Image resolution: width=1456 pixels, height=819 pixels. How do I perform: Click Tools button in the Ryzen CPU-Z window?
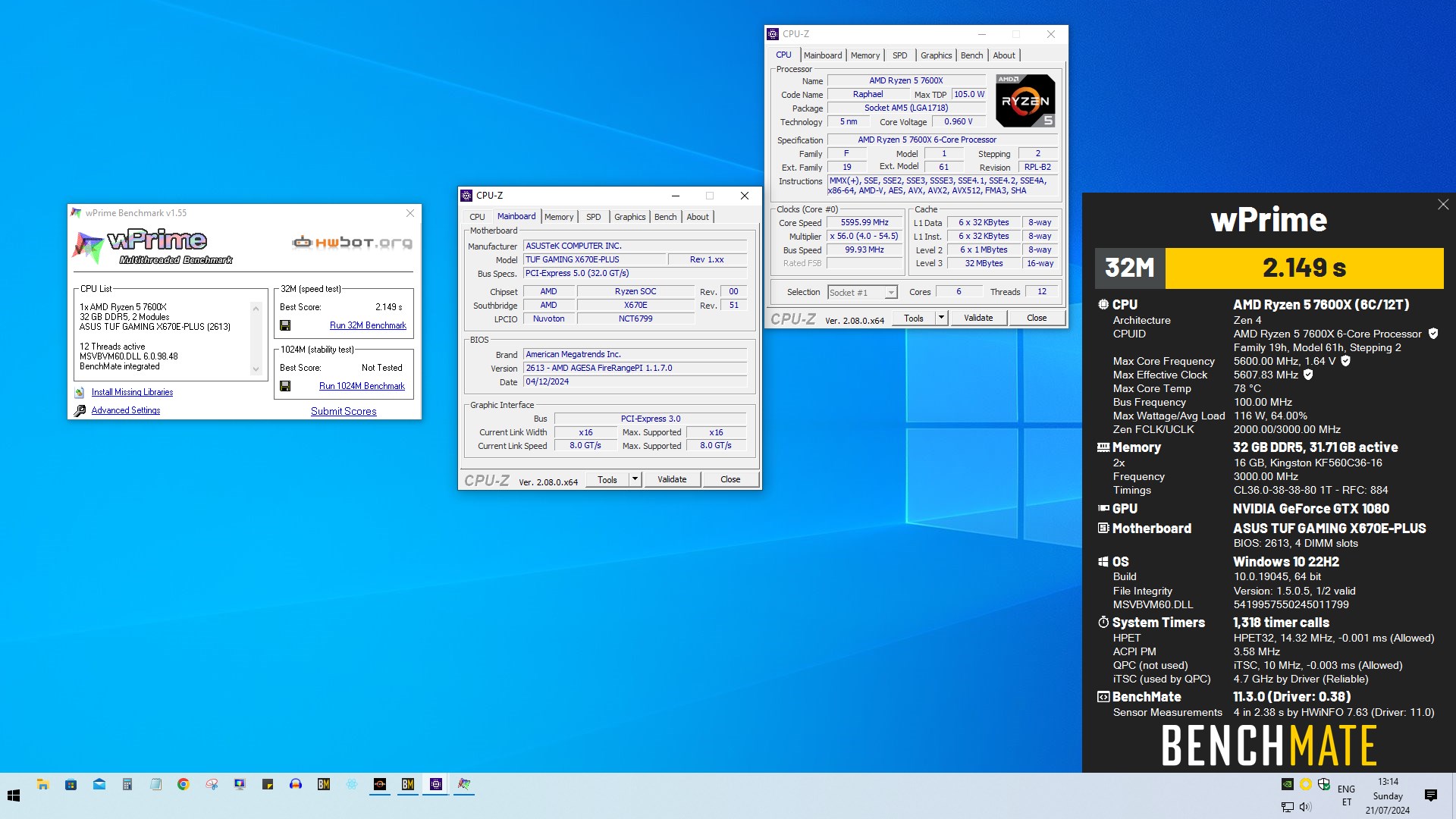click(x=914, y=318)
